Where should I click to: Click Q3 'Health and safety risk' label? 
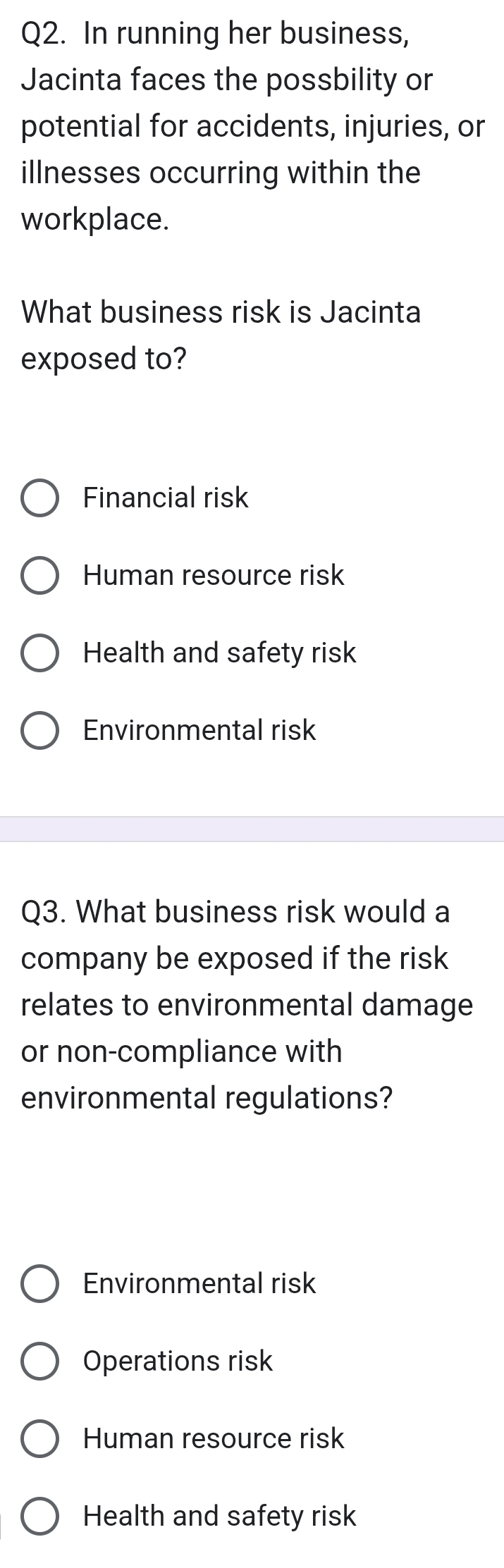coord(220,1516)
